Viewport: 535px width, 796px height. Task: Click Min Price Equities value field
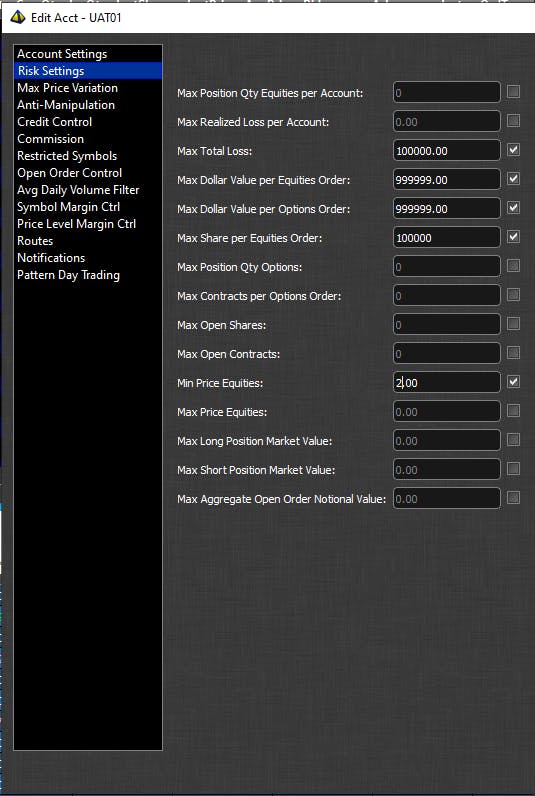click(447, 382)
